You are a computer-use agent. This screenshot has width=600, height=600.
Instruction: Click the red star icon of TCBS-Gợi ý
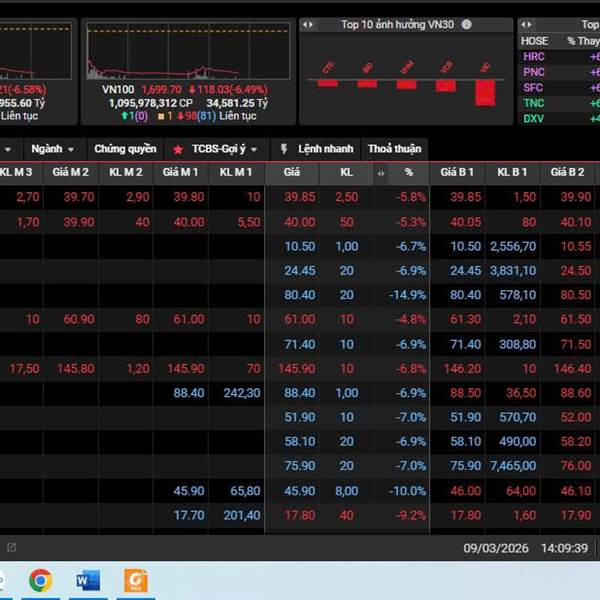[178, 150]
